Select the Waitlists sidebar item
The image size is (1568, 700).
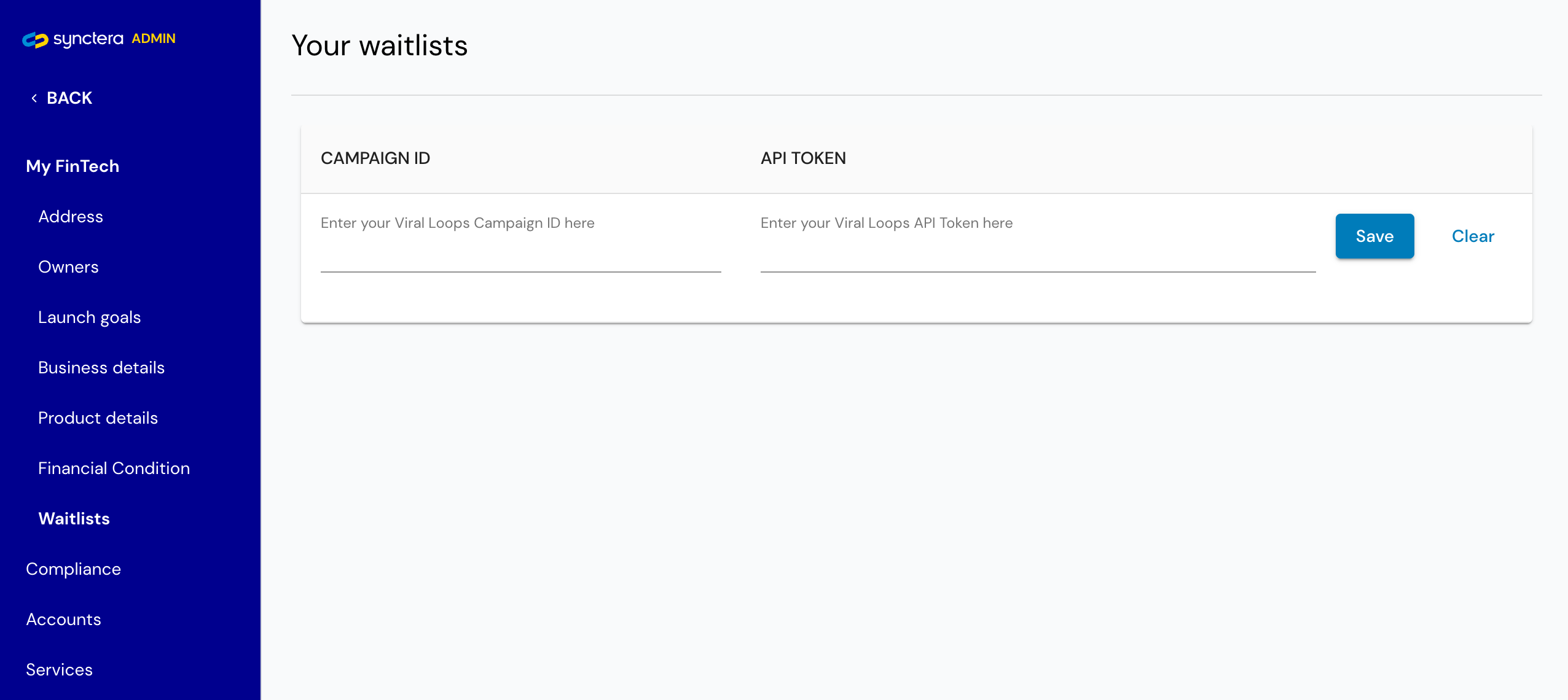coord(74,519)
